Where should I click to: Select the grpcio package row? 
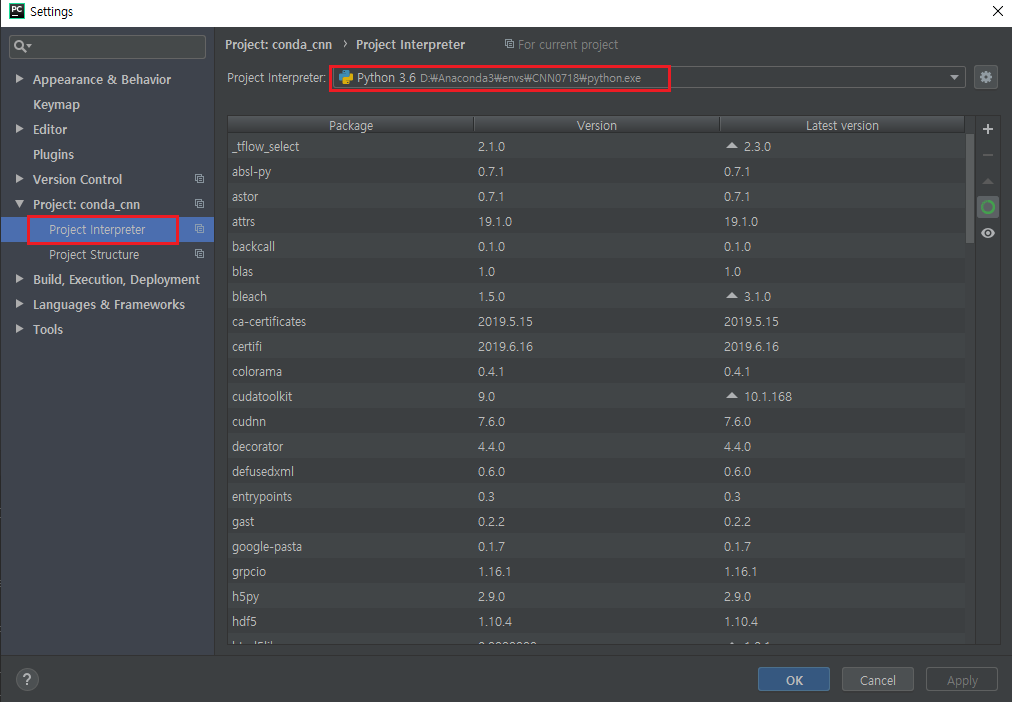[596, 572]
